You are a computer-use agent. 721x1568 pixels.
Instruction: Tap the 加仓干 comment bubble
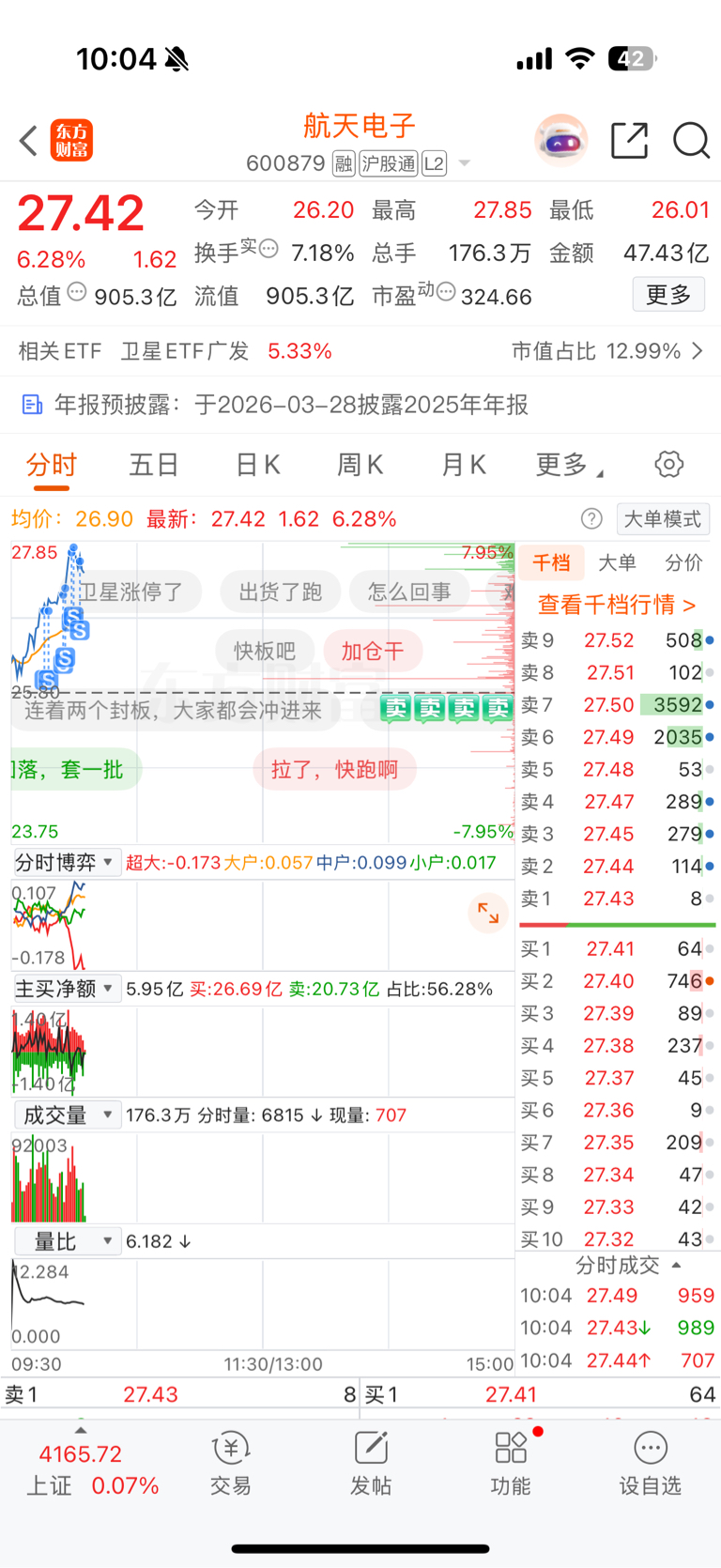click(x=373, y=651)
